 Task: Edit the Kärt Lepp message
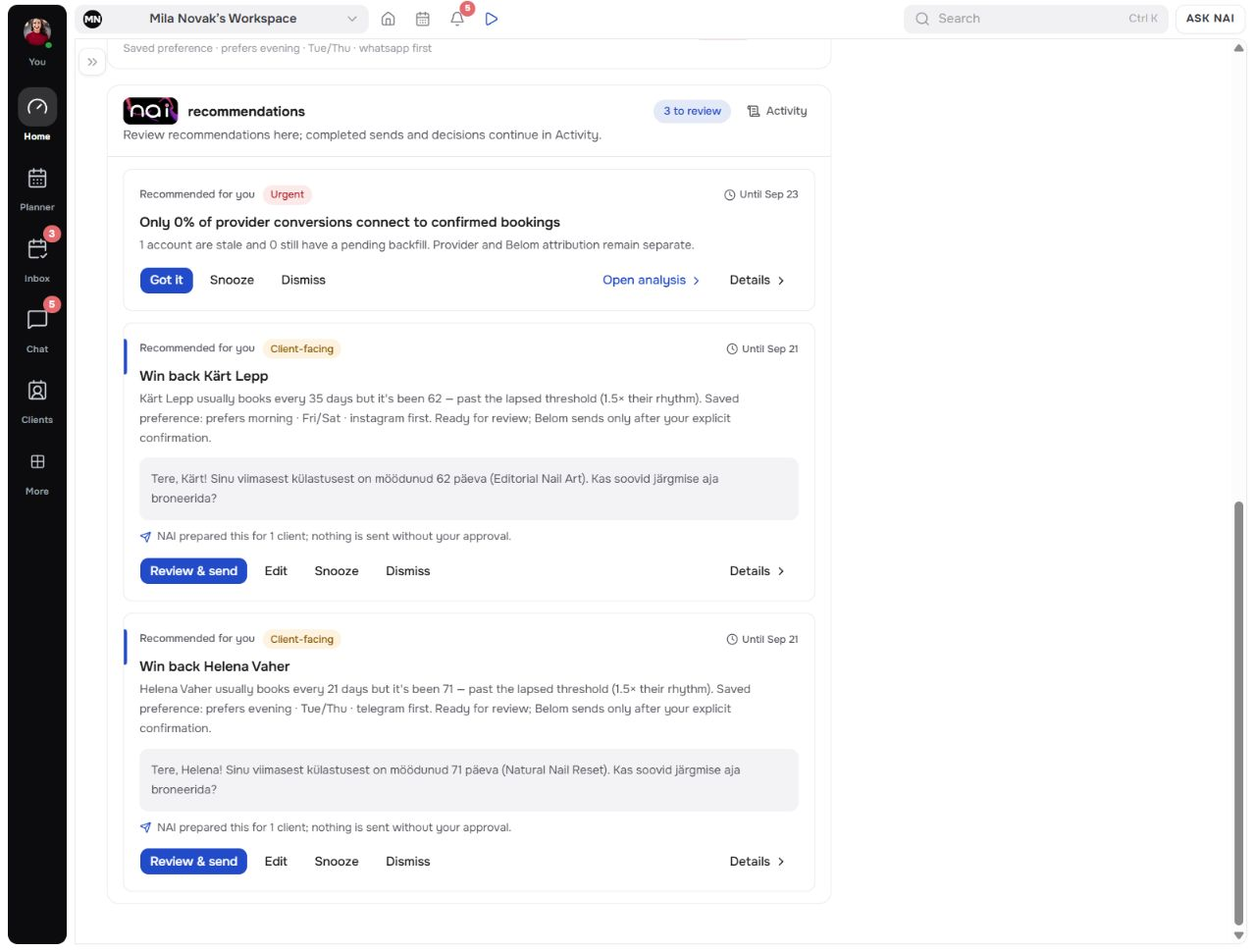click(276, 571)
